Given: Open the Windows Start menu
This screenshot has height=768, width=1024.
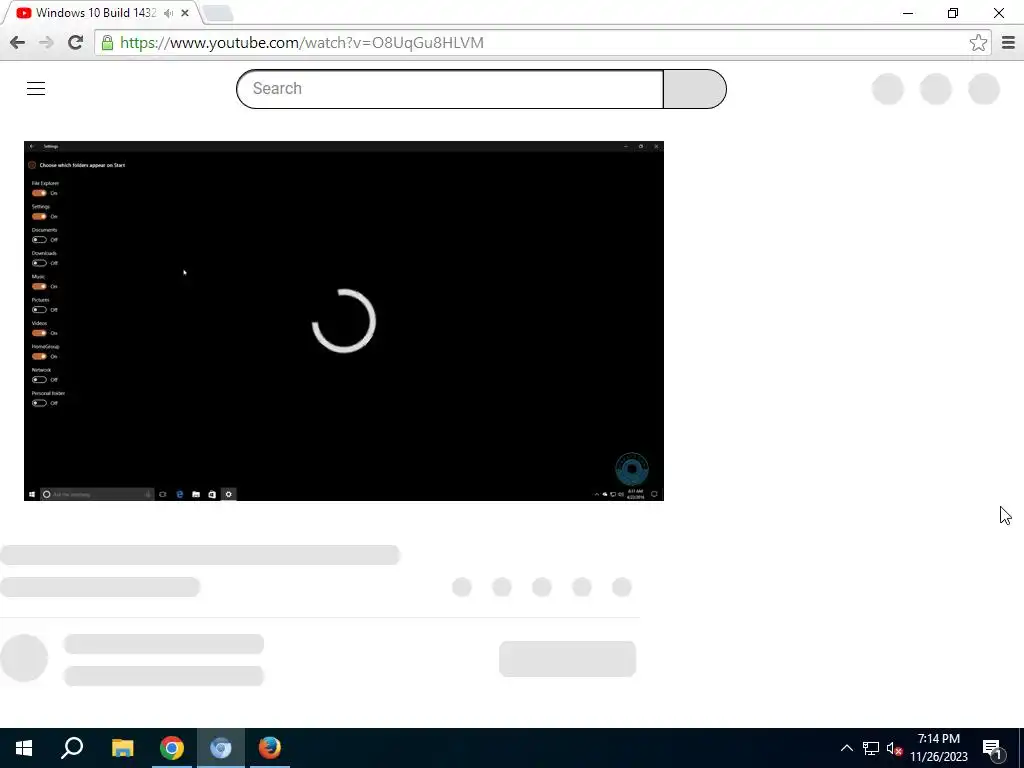Looking at the screenshot, I should [24, 748].
